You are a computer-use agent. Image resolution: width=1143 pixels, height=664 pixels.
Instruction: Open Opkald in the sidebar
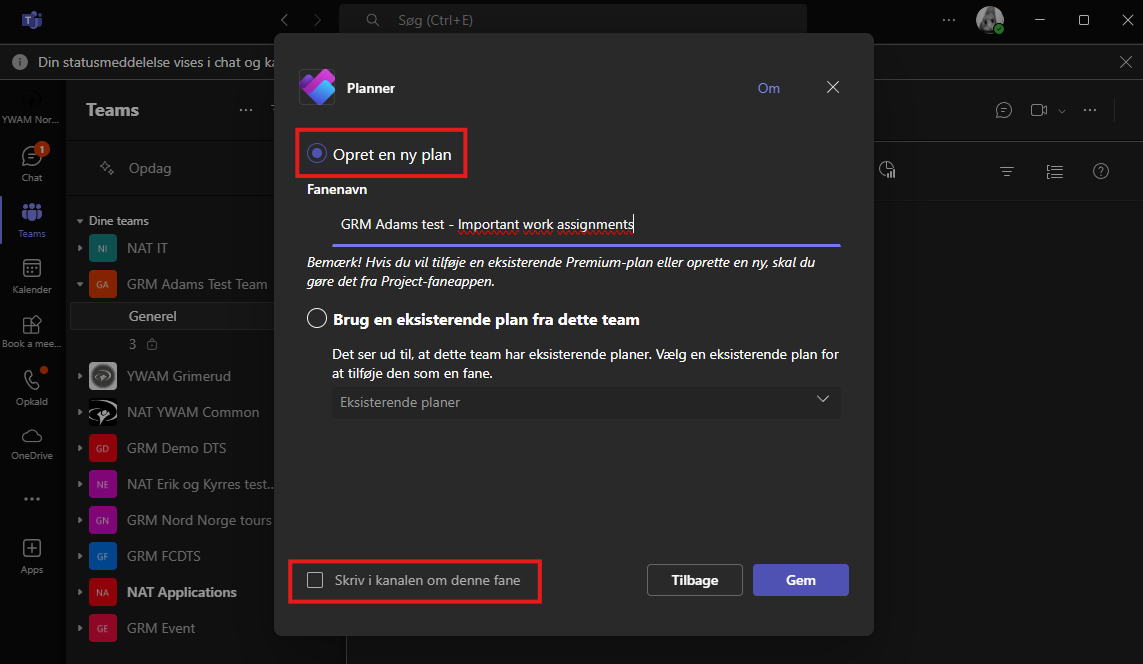click(x=32, y=388)
